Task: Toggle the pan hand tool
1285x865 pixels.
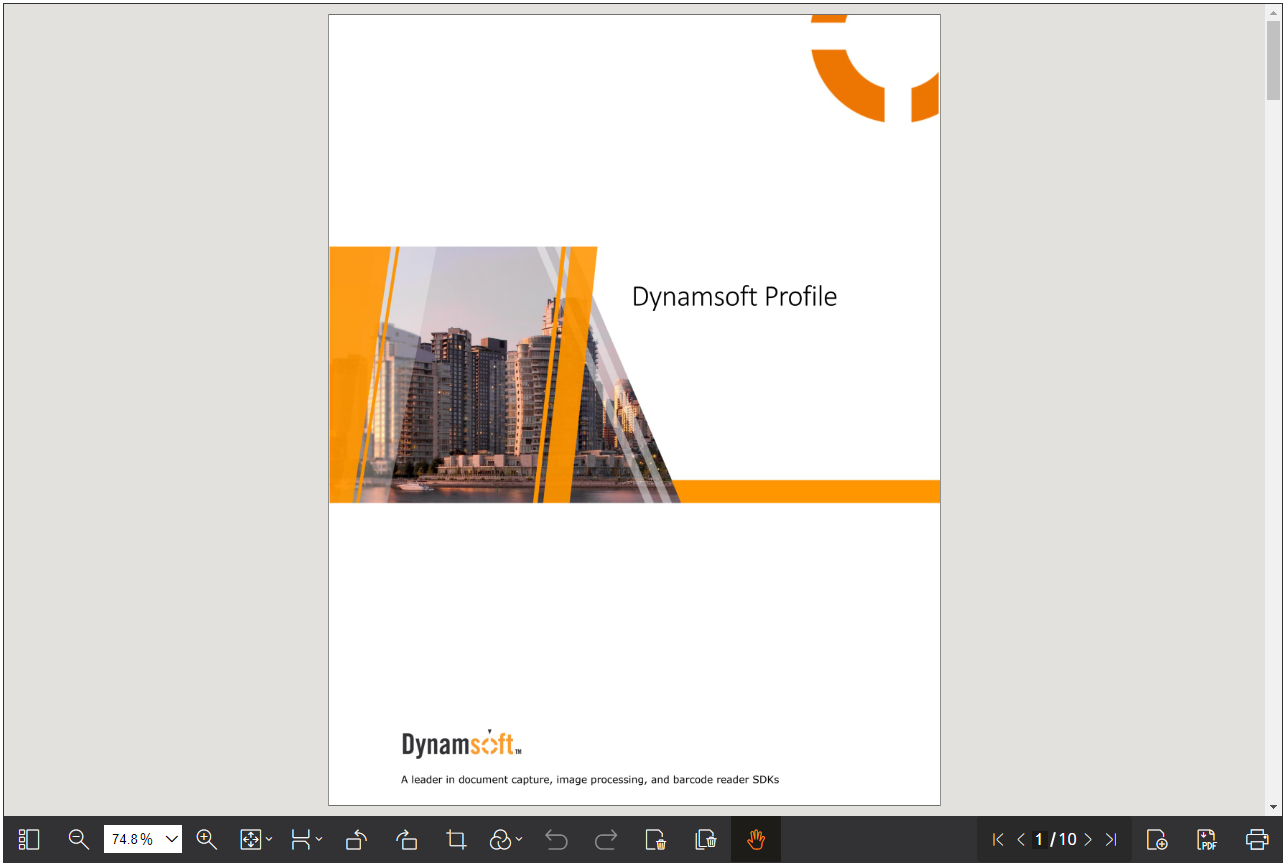Action: pos(756,840)
